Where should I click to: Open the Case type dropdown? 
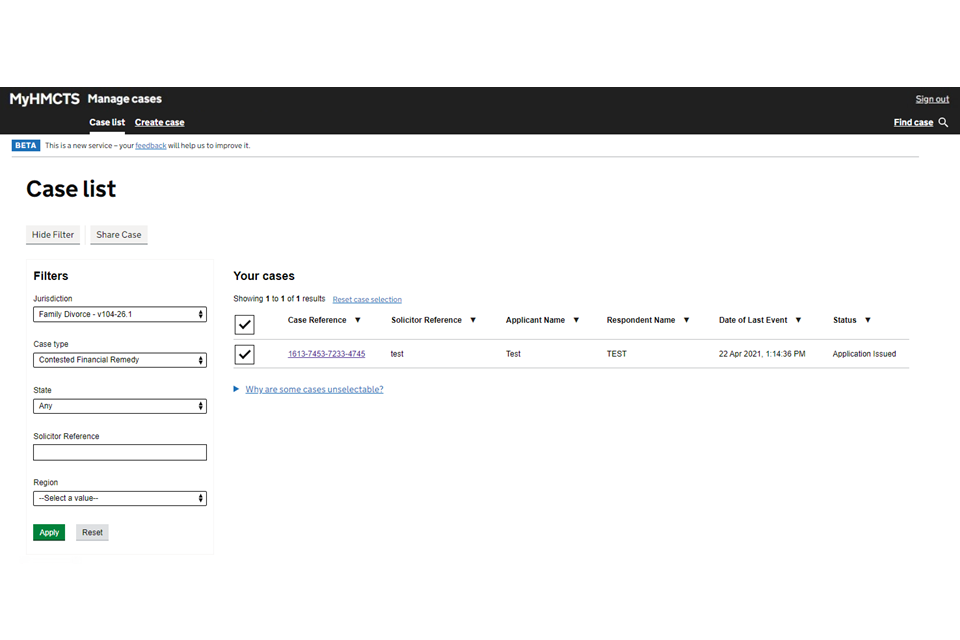click(120, 360)
